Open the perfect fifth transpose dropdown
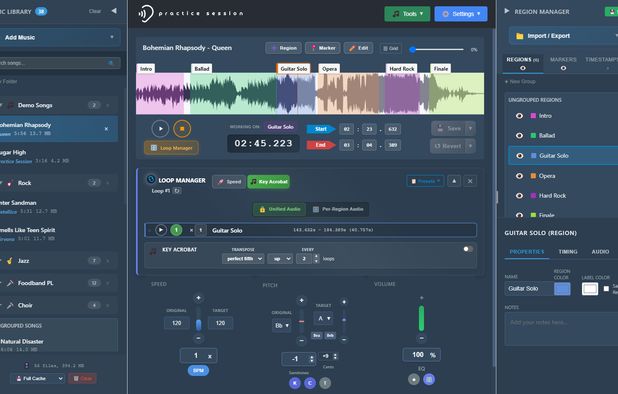The width and height of the screenshot is (618, 394). (x=243, y=259)
